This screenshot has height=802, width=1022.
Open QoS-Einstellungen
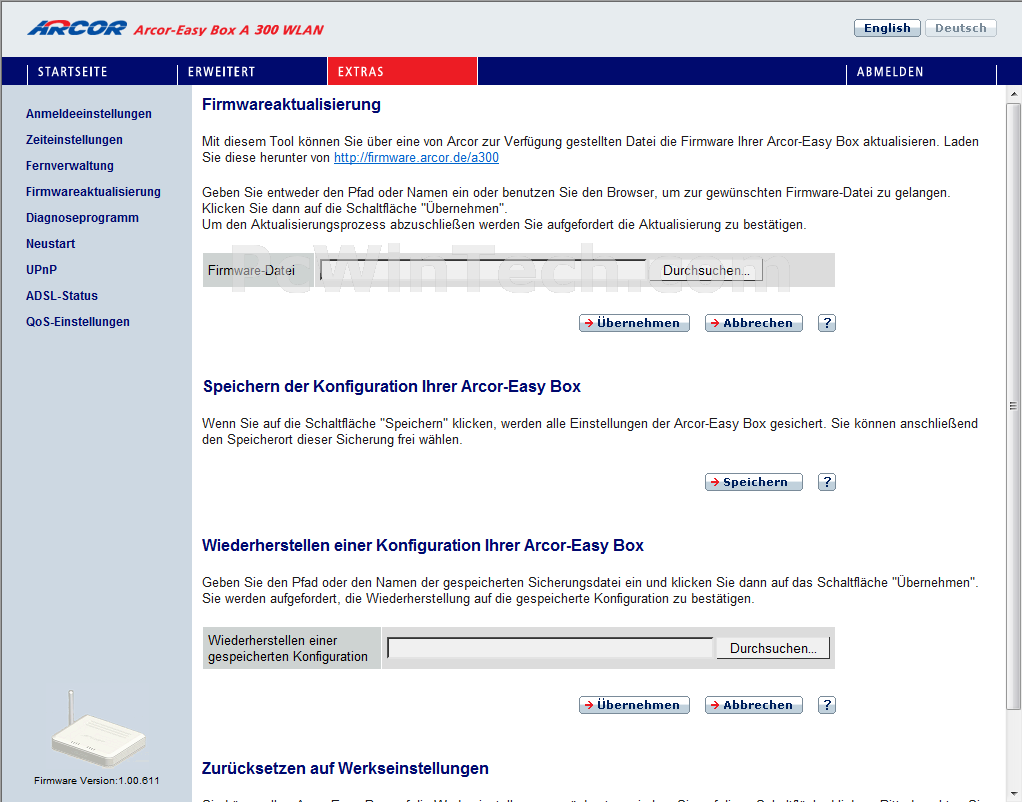click(78, 321)
